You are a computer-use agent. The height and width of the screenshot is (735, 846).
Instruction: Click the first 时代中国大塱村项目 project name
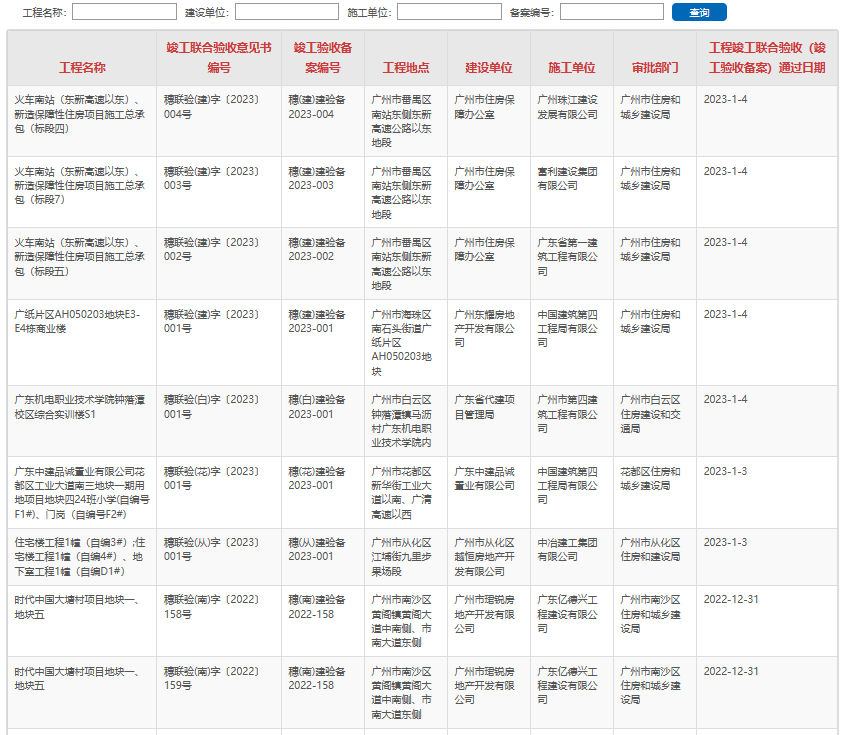pos(78,600)
